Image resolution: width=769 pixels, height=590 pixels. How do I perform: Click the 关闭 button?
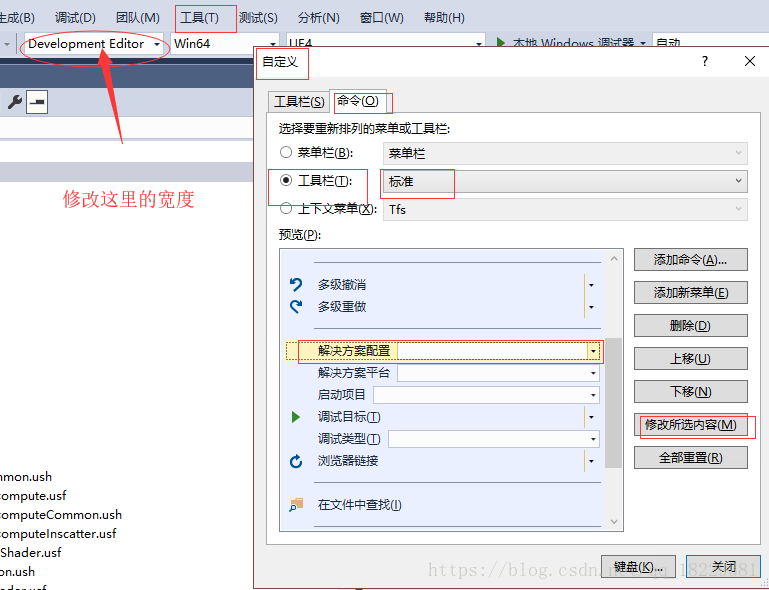tap(723, 567)
